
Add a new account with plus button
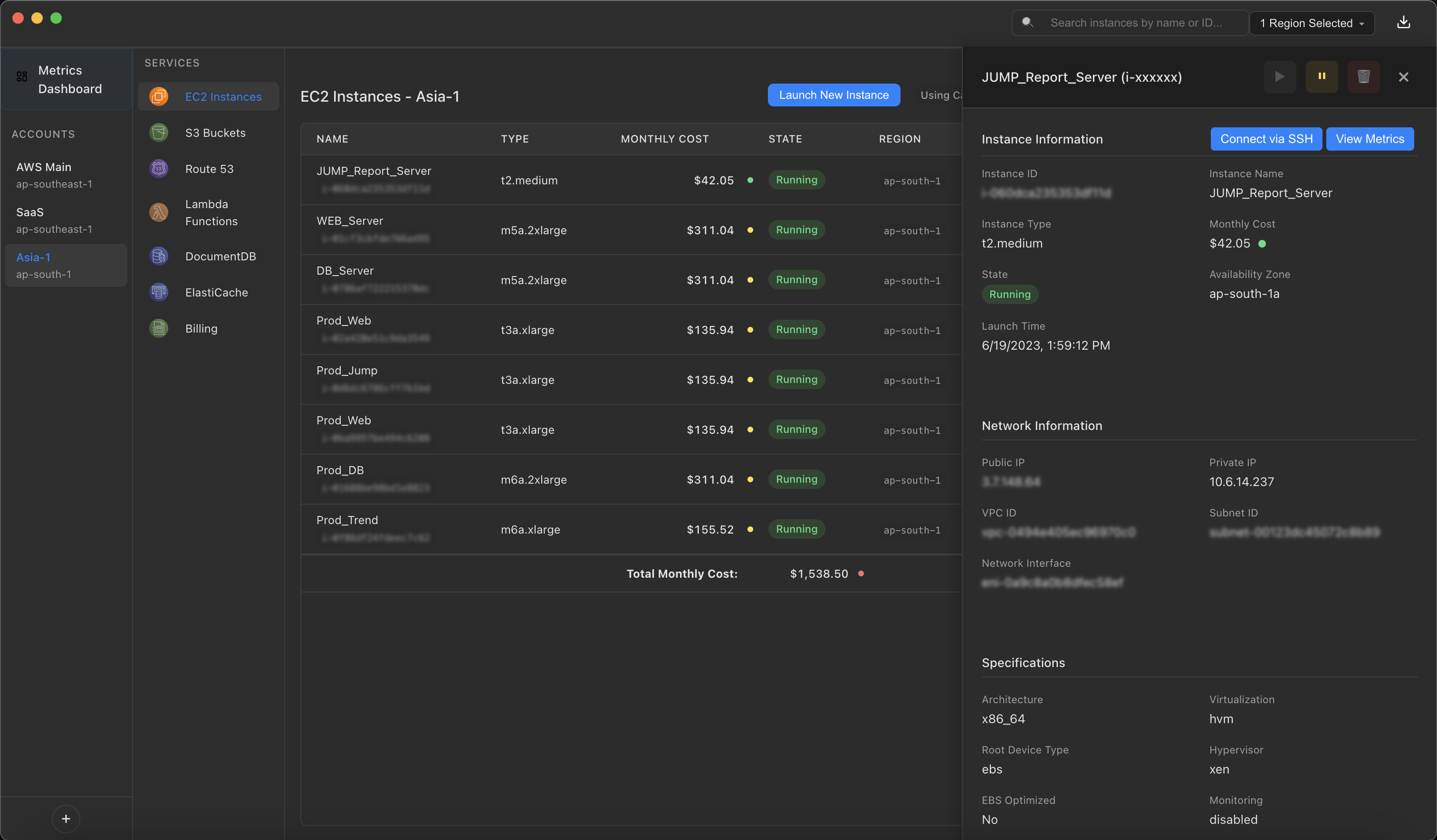coord(66,819)
